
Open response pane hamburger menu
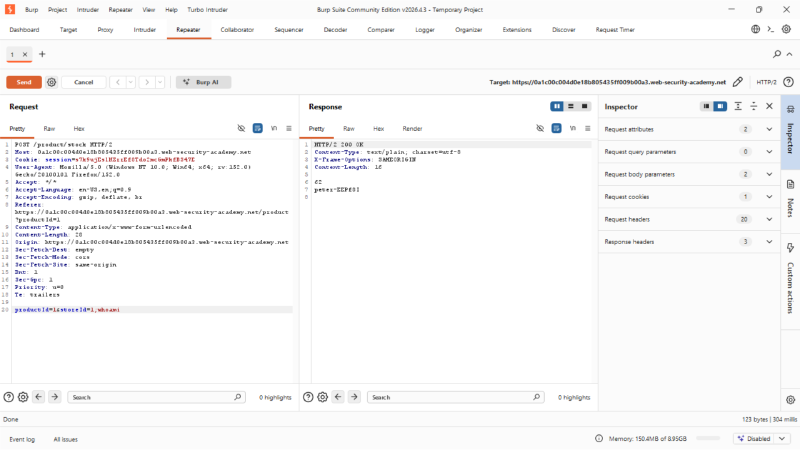[x=588, y=129]
